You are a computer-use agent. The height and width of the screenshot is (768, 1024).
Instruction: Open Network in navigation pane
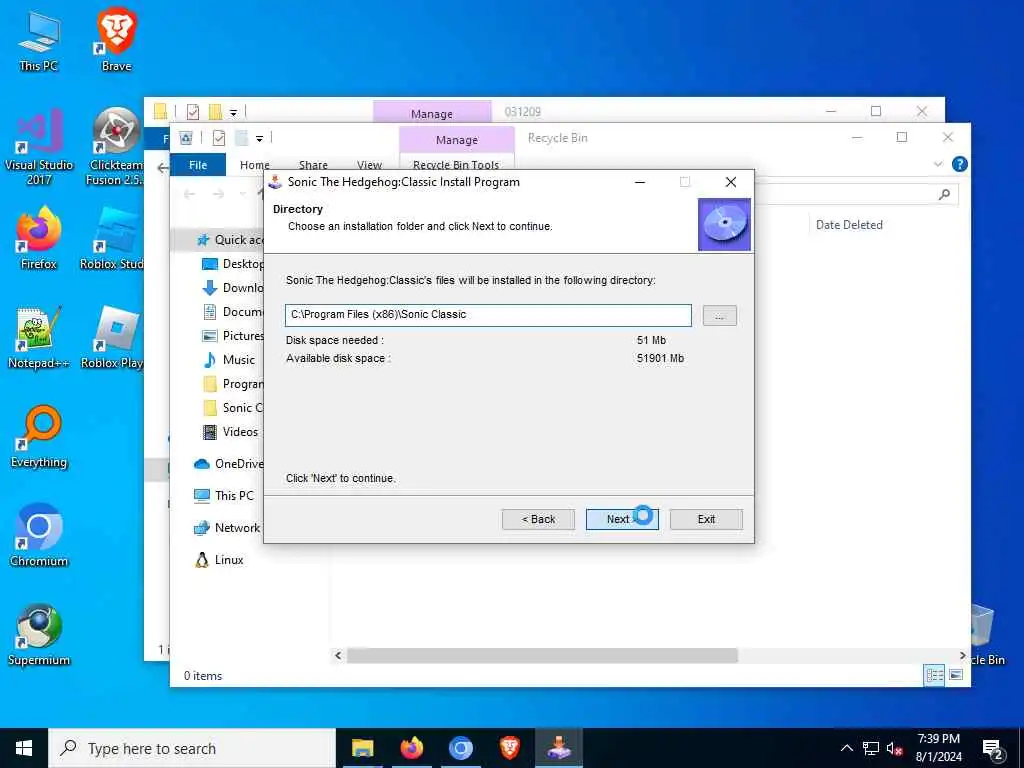pos(227,528)
